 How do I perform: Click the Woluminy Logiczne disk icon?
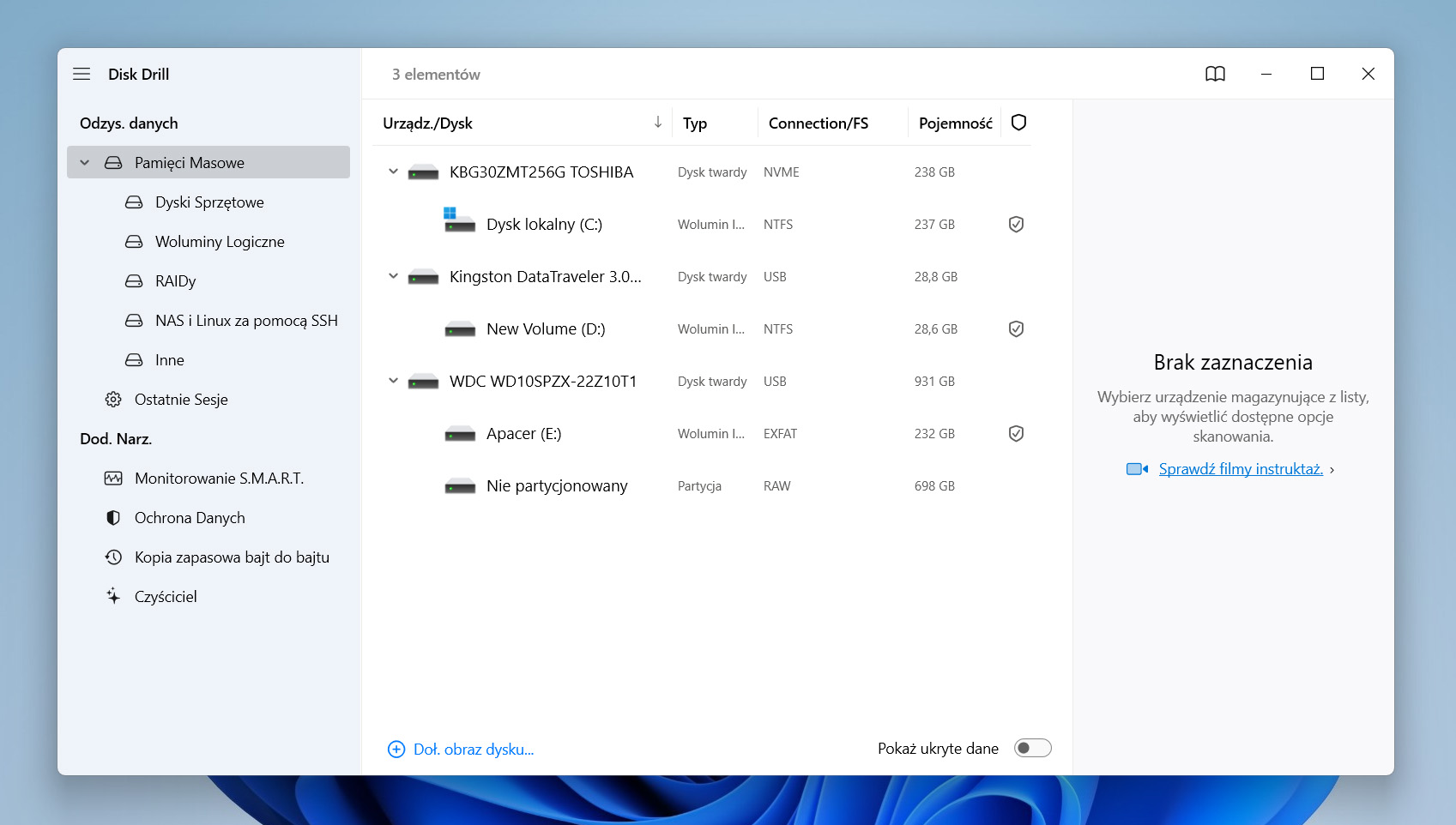(x=134, y=242)
